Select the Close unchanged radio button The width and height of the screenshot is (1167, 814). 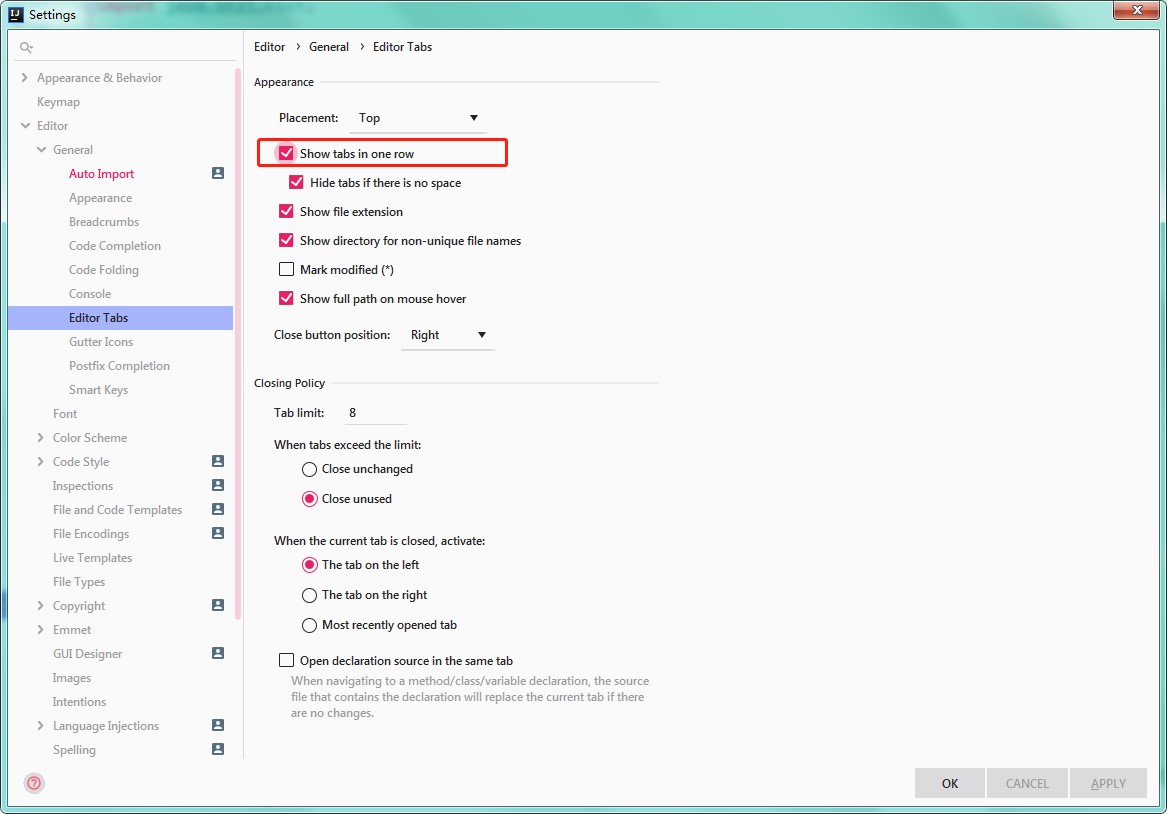pyautogui.click(x=310, y=470)
